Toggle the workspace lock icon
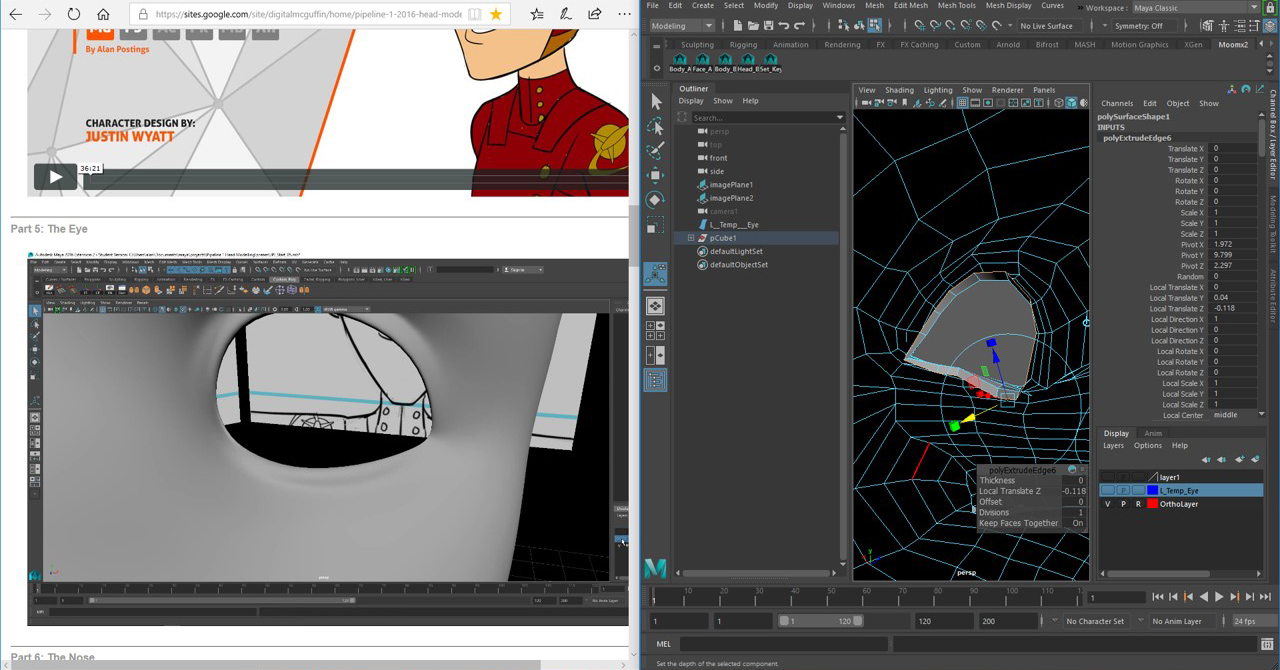 tap(1269, 8)
